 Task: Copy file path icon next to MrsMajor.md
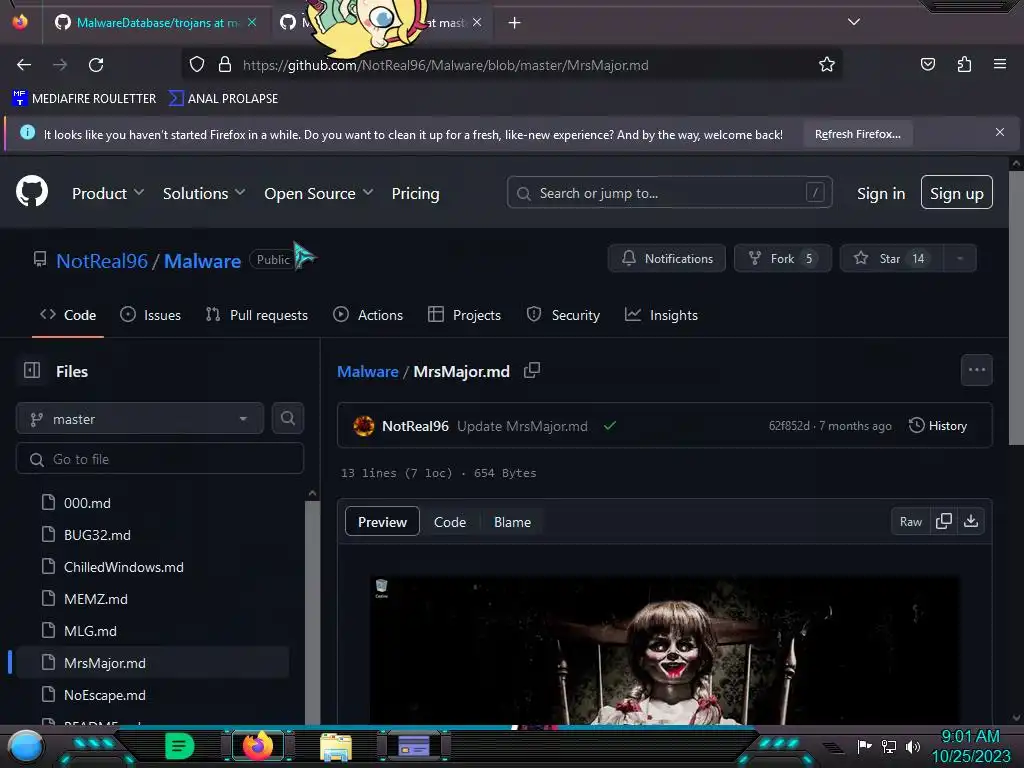(x=532, y=370)
